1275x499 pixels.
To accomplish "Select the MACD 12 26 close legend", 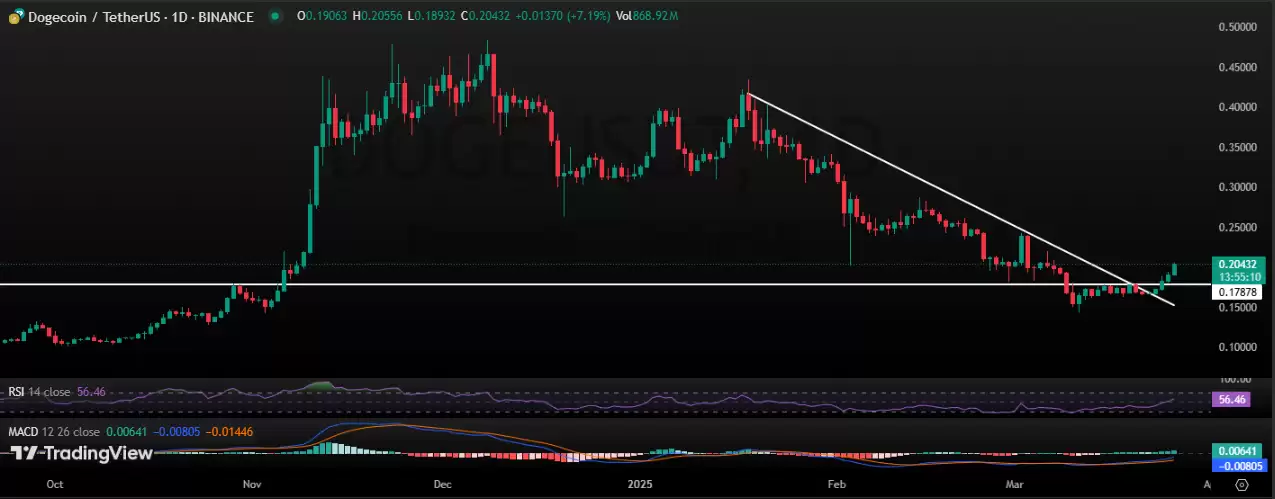I will [54, 432].
